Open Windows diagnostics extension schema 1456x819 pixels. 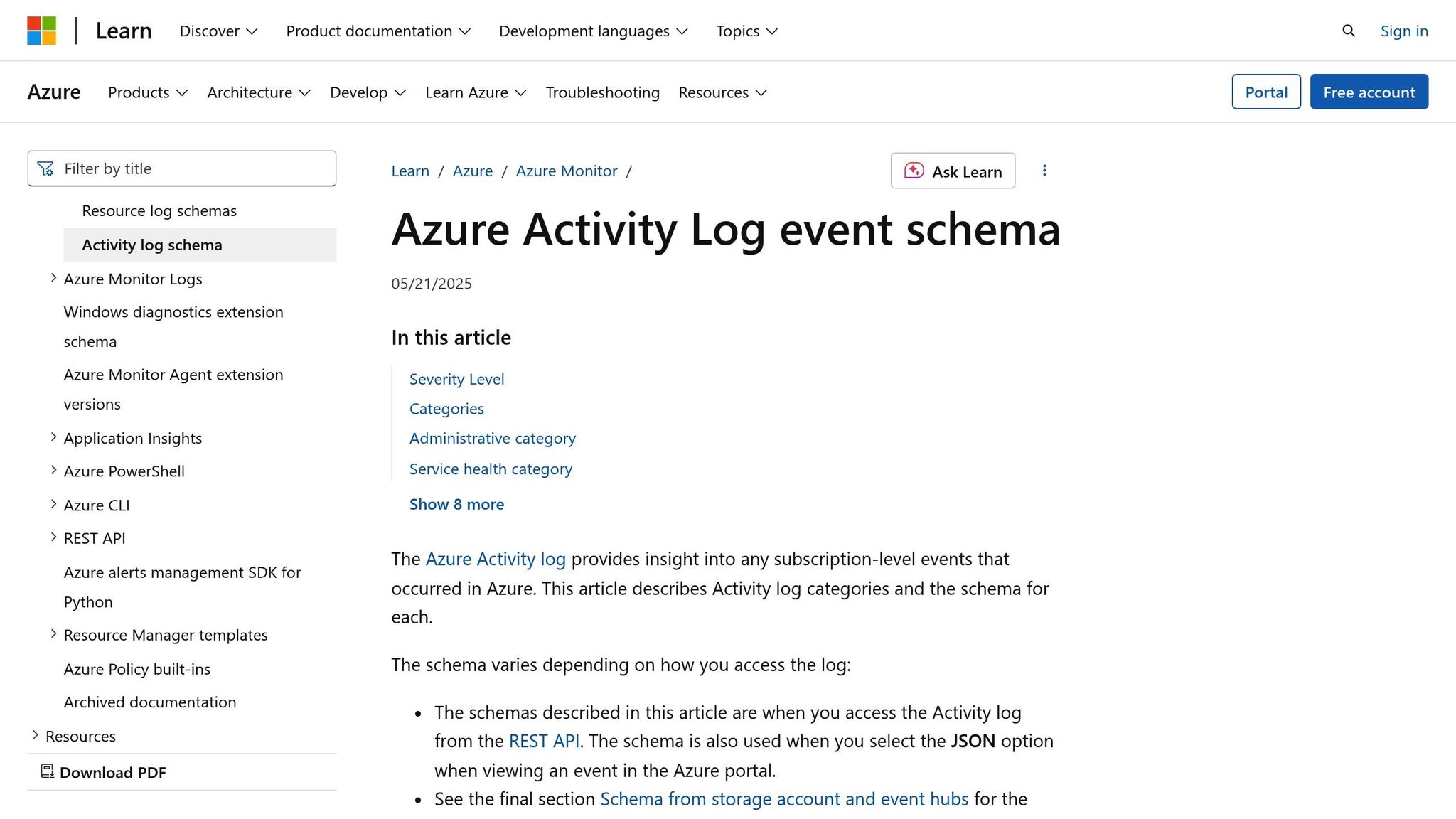tap(173, 326)
